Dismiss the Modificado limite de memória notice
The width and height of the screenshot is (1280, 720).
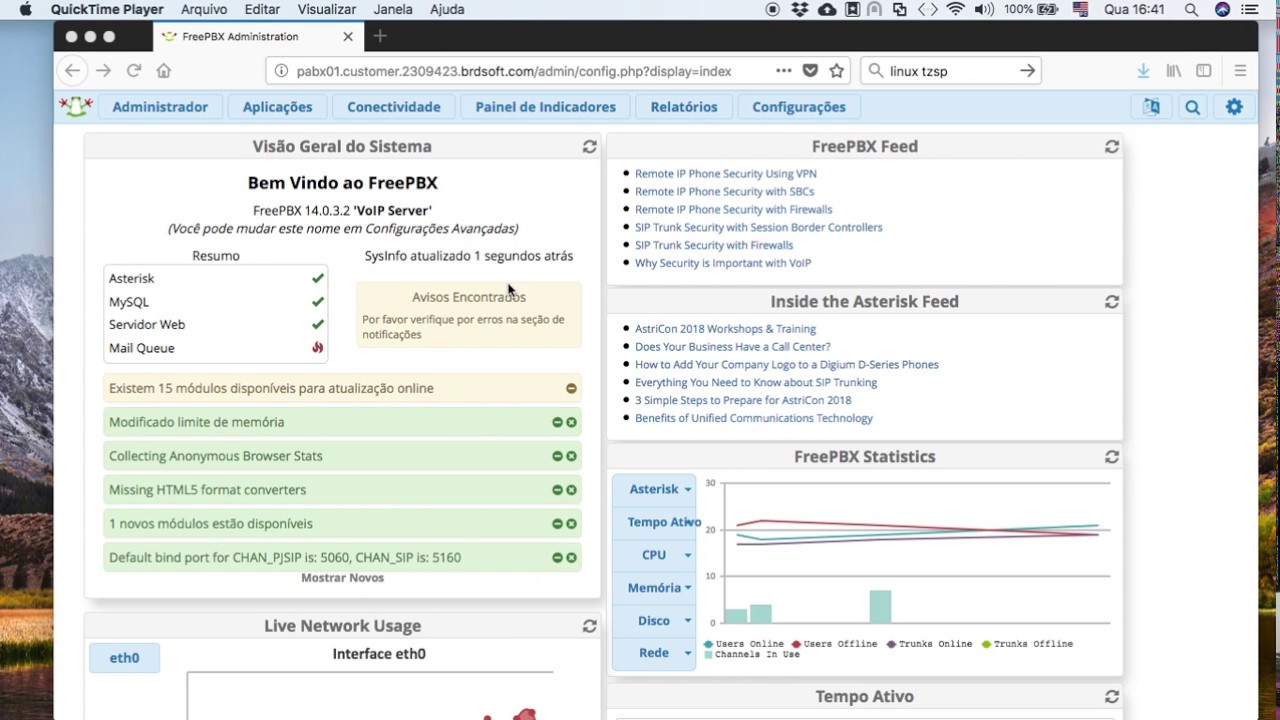point(571,422)
